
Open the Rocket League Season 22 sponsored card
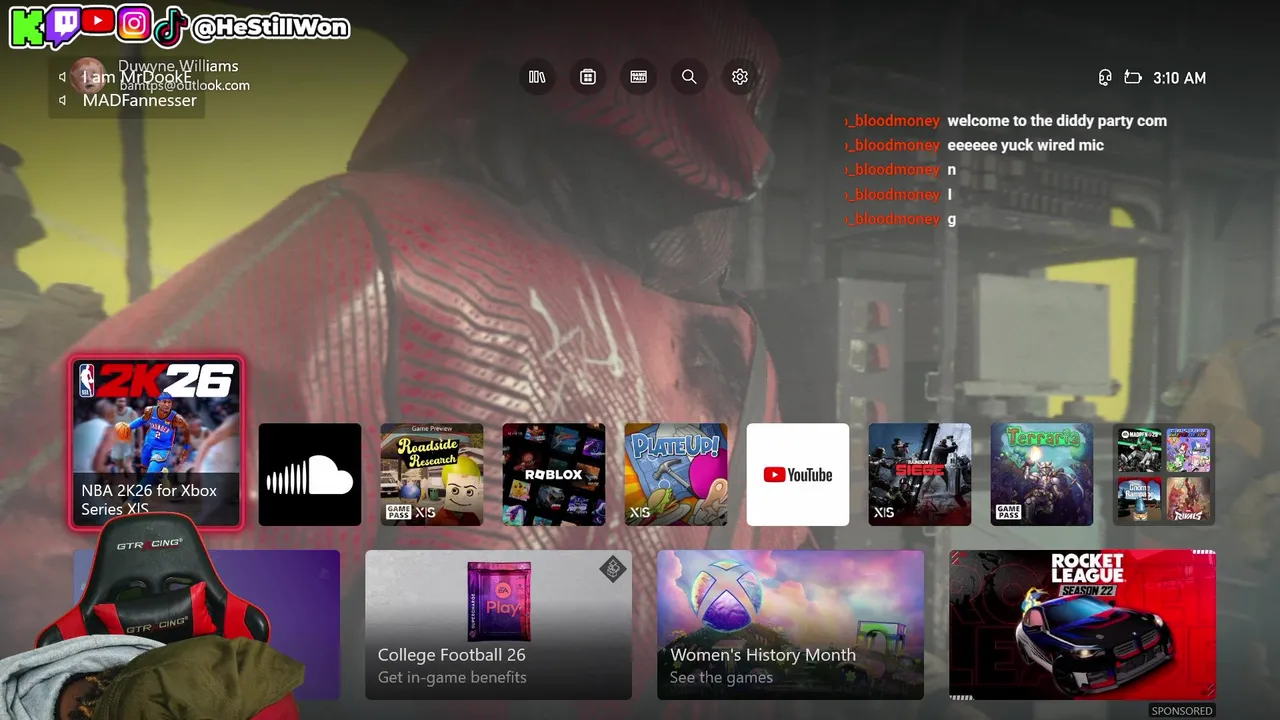[1082, 625]
